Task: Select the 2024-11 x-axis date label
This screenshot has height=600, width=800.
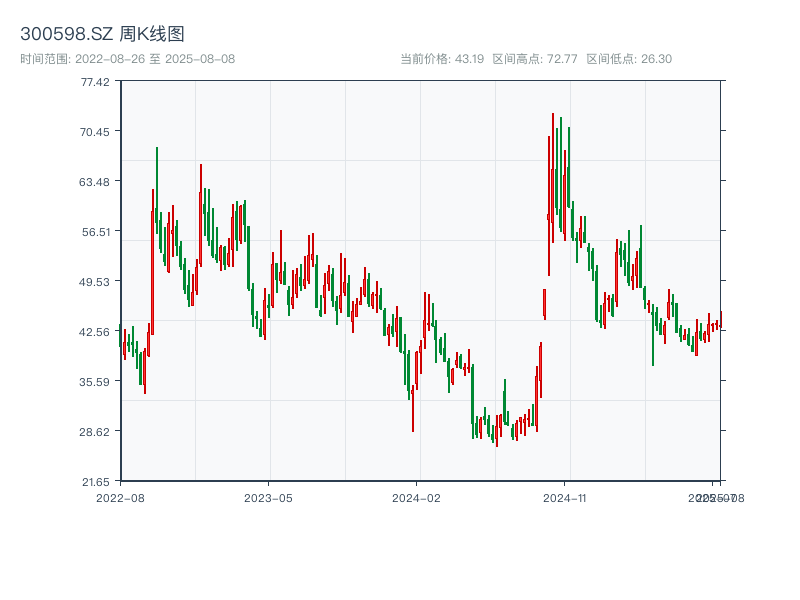Action: pos(565,497)
